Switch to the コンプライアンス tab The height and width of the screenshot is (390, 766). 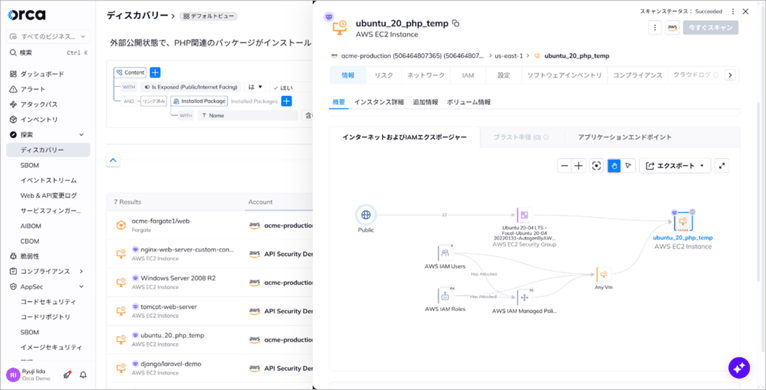tap(638, 75)
